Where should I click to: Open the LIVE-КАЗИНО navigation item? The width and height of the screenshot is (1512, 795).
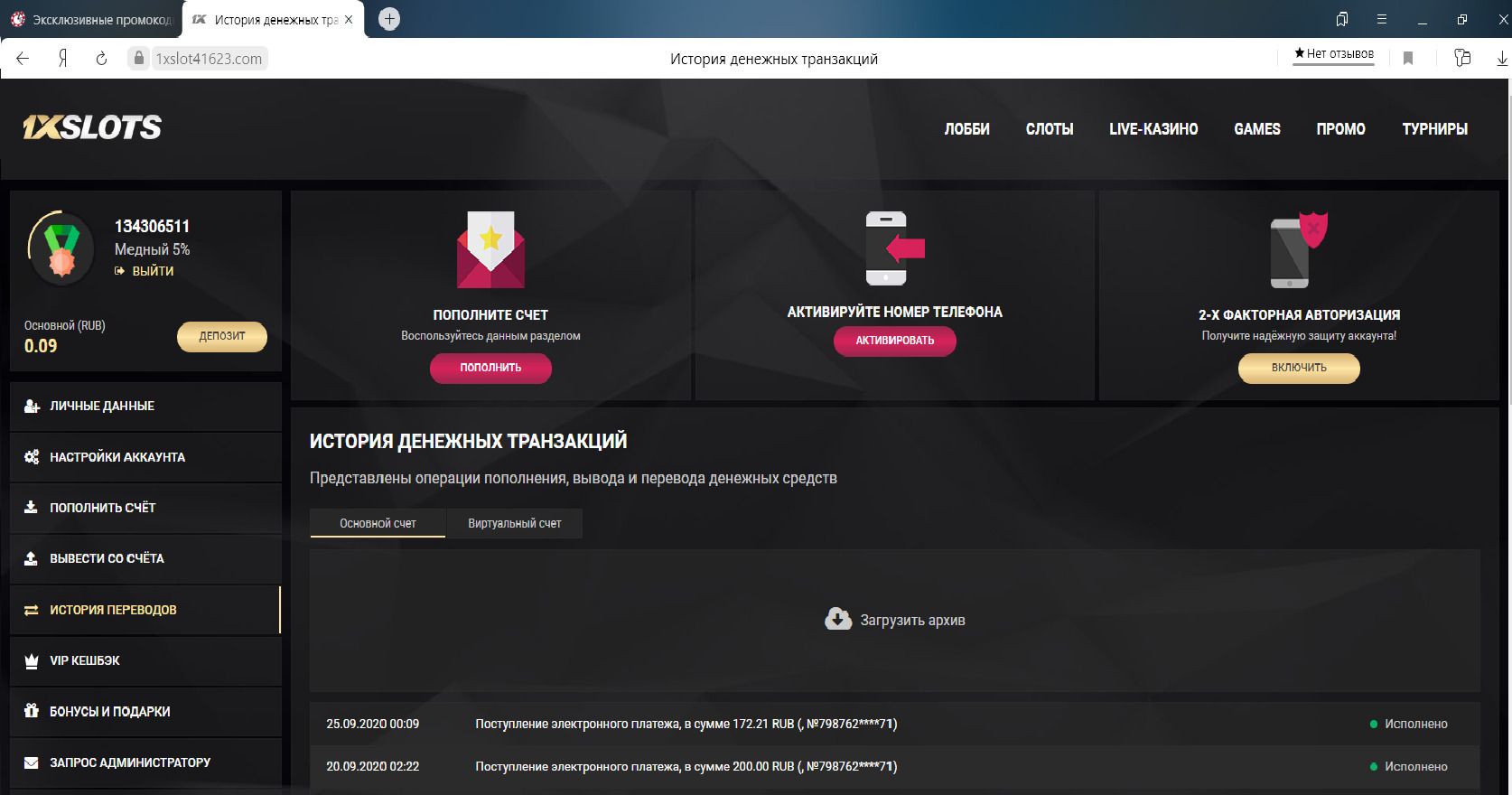coord(1153,129)
